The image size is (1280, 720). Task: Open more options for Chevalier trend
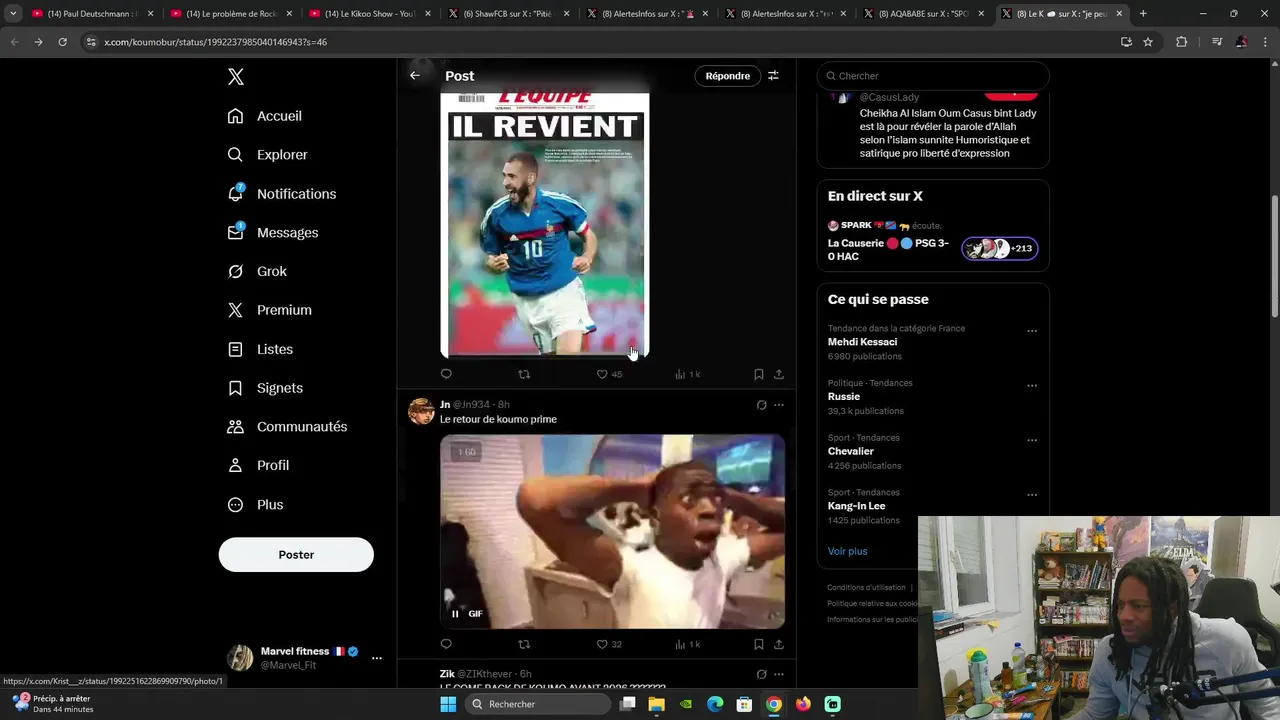[x=1032, y=441]
